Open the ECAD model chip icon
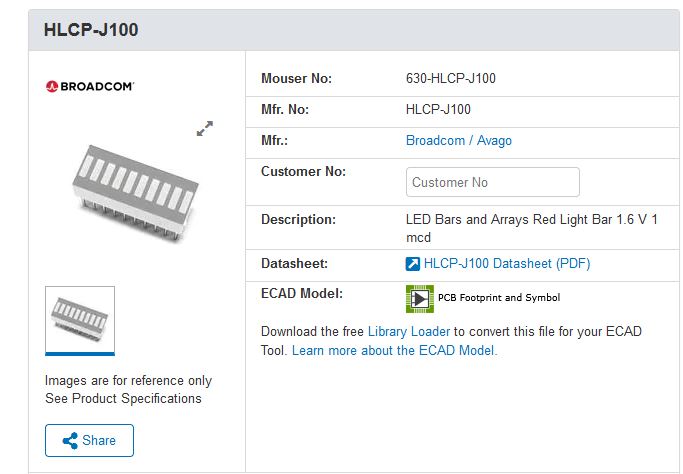Screen dimensions: 683x474 (x=419, y=299)
